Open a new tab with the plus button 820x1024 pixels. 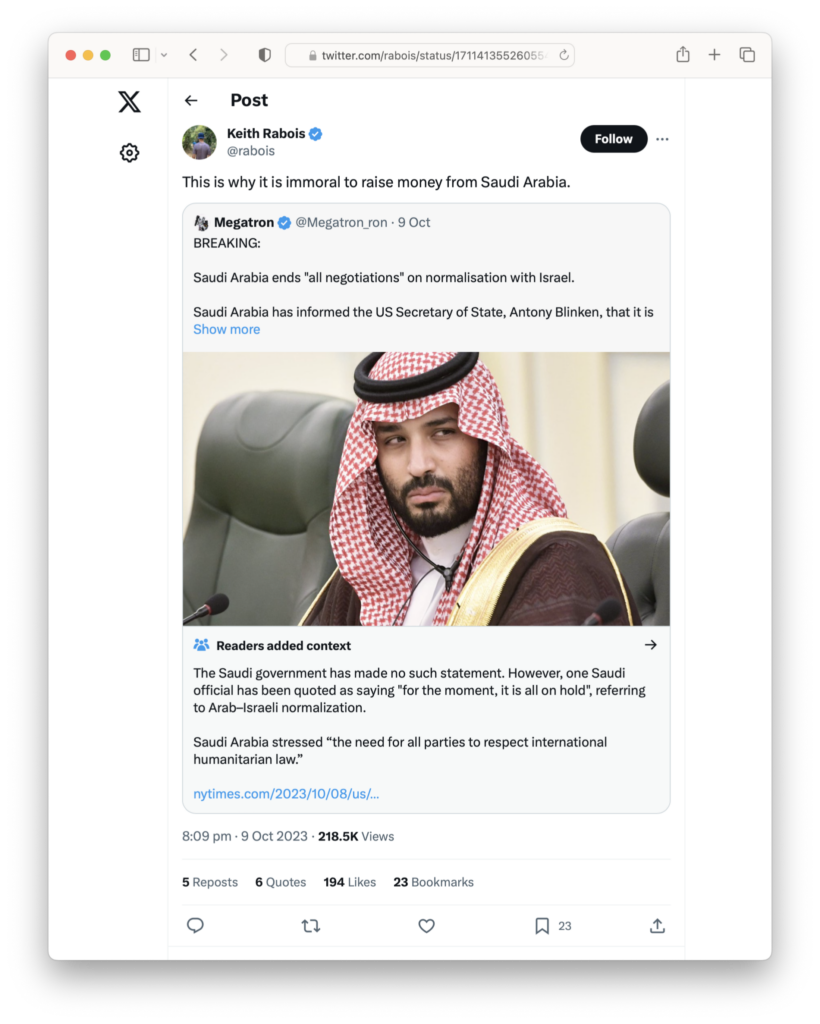(x=712, y=55)
